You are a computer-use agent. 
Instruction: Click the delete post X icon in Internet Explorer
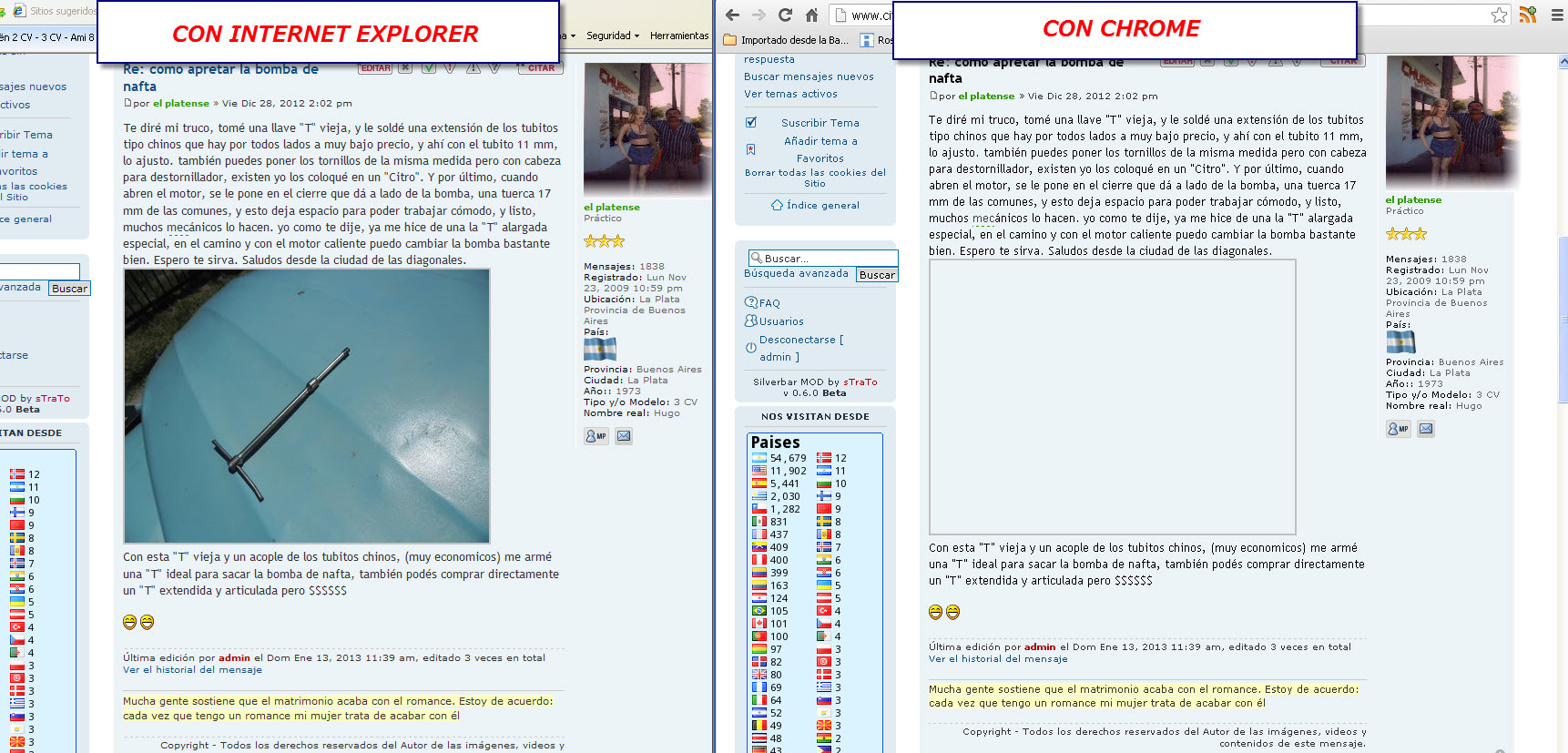pyautogui.click(x=405, y=68)
